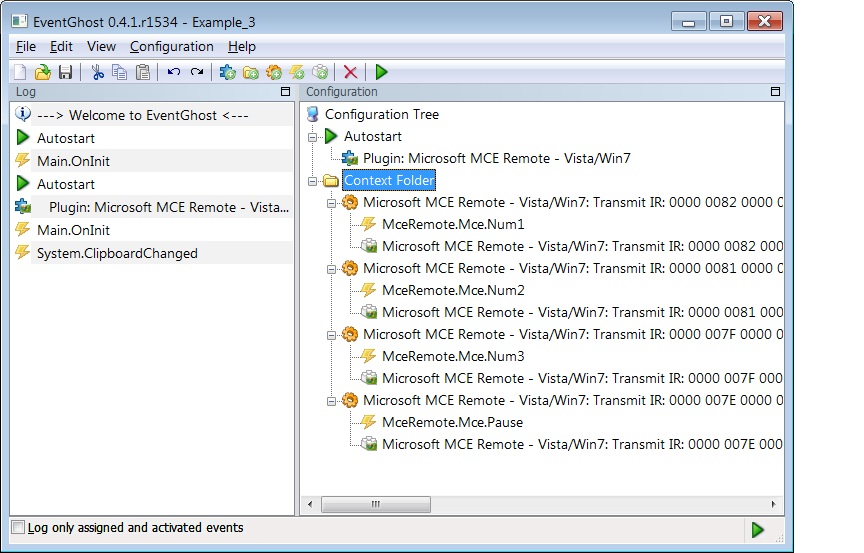Click the New file toolbar icon
The image size is (864, 553).
[x=20, y=72]
